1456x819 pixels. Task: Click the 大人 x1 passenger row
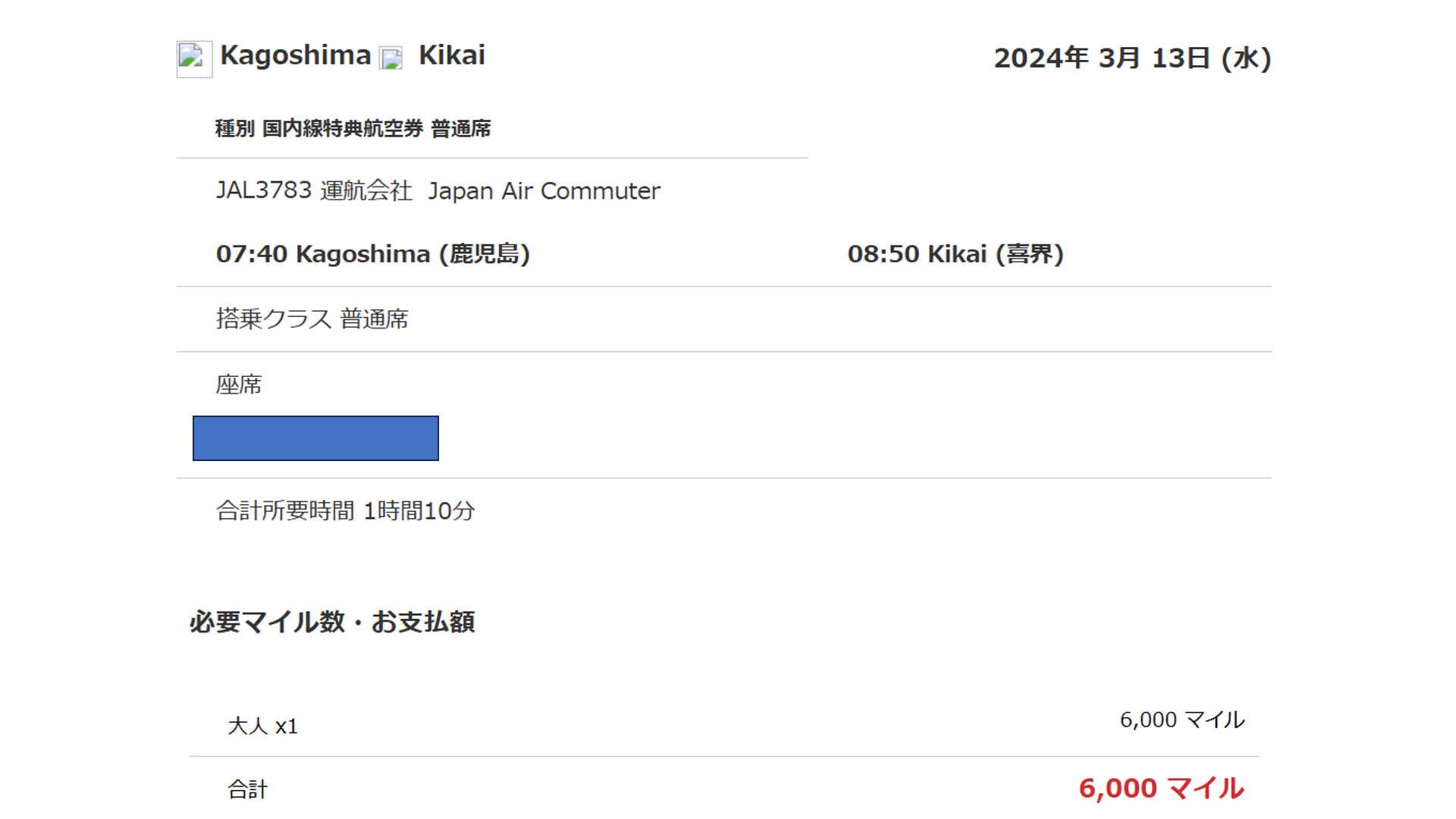[x=262, y=726]
